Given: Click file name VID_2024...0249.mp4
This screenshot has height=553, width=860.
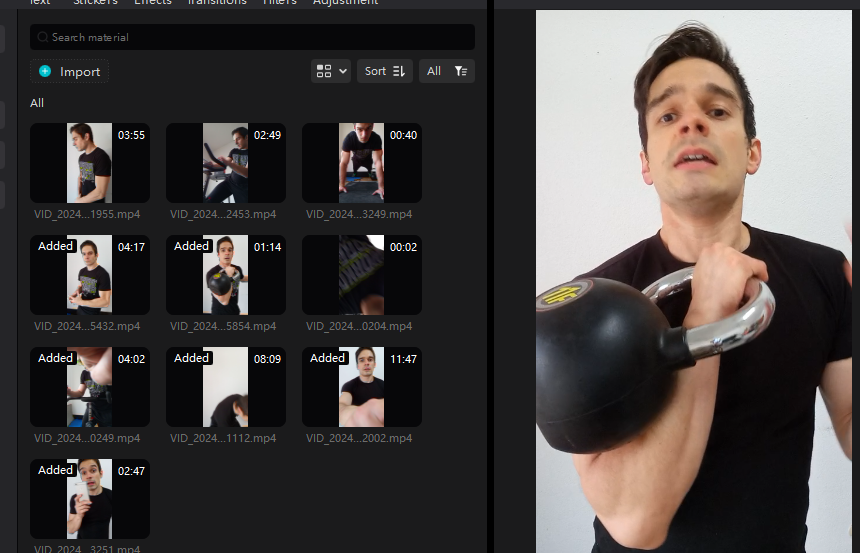Looking at the screenshot, I should [x=87, y=438].
